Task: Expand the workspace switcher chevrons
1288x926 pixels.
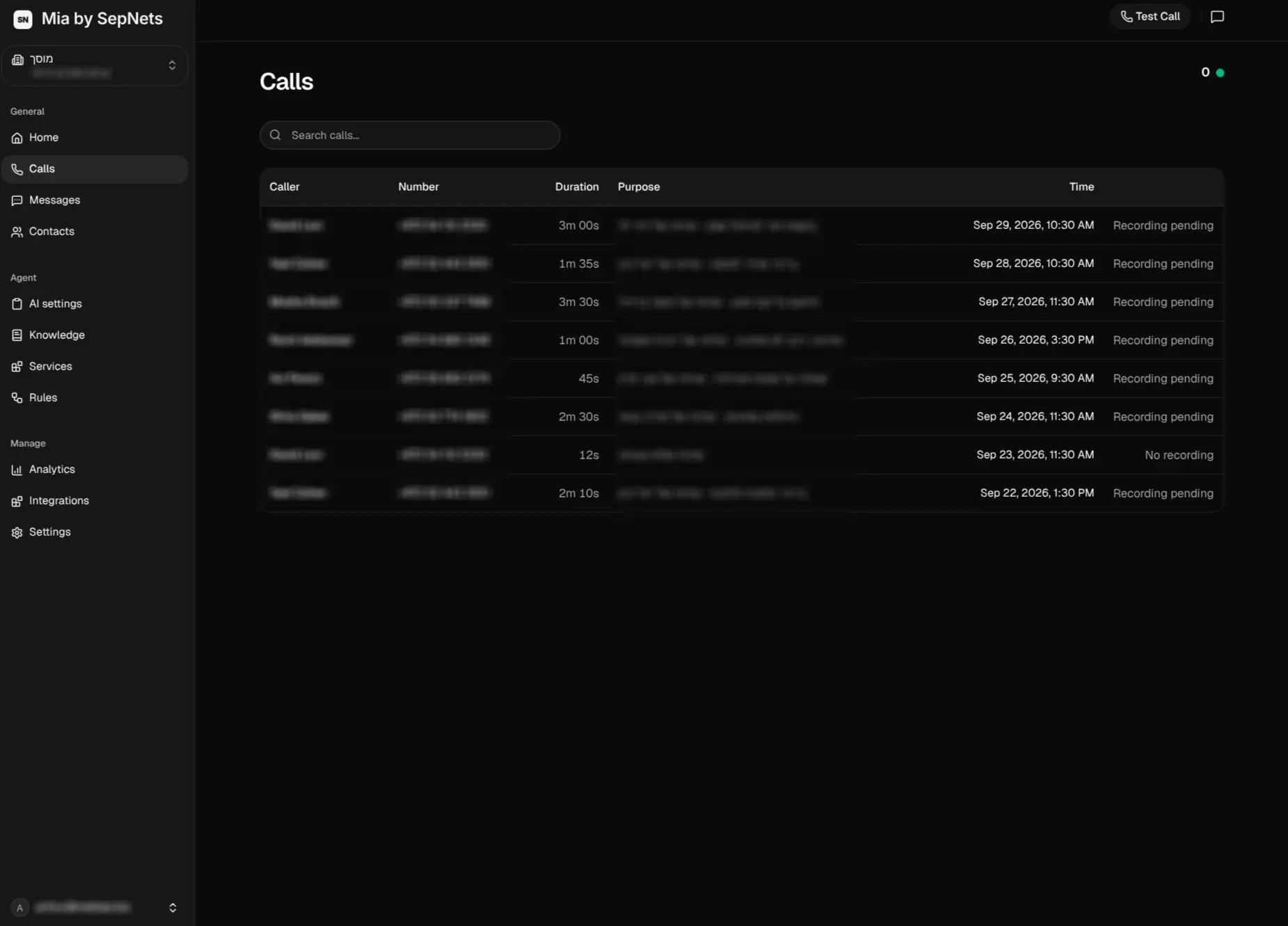Action: (172, 65)
